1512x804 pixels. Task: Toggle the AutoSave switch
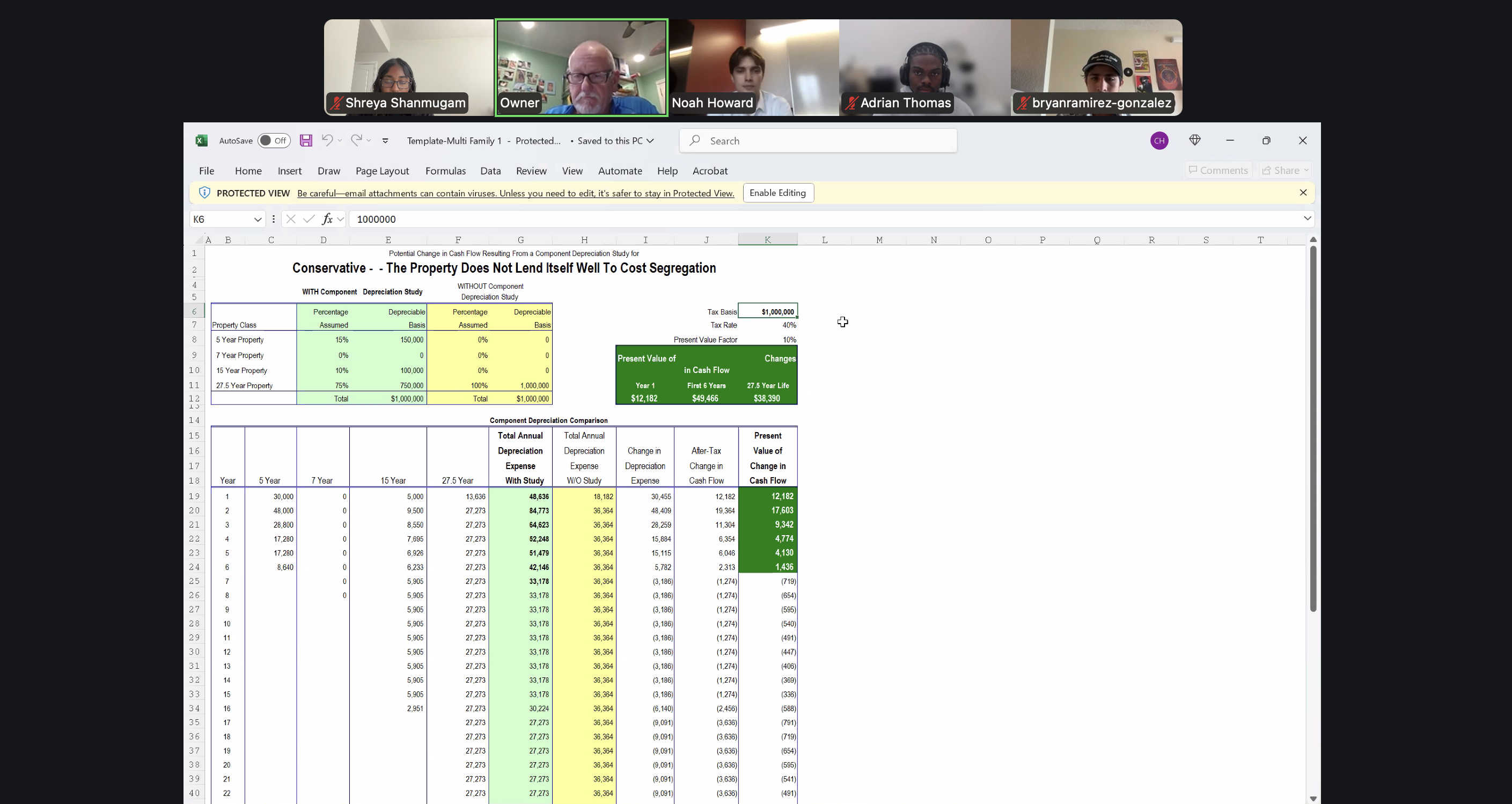pyautogui.click(x=274, y=141)
